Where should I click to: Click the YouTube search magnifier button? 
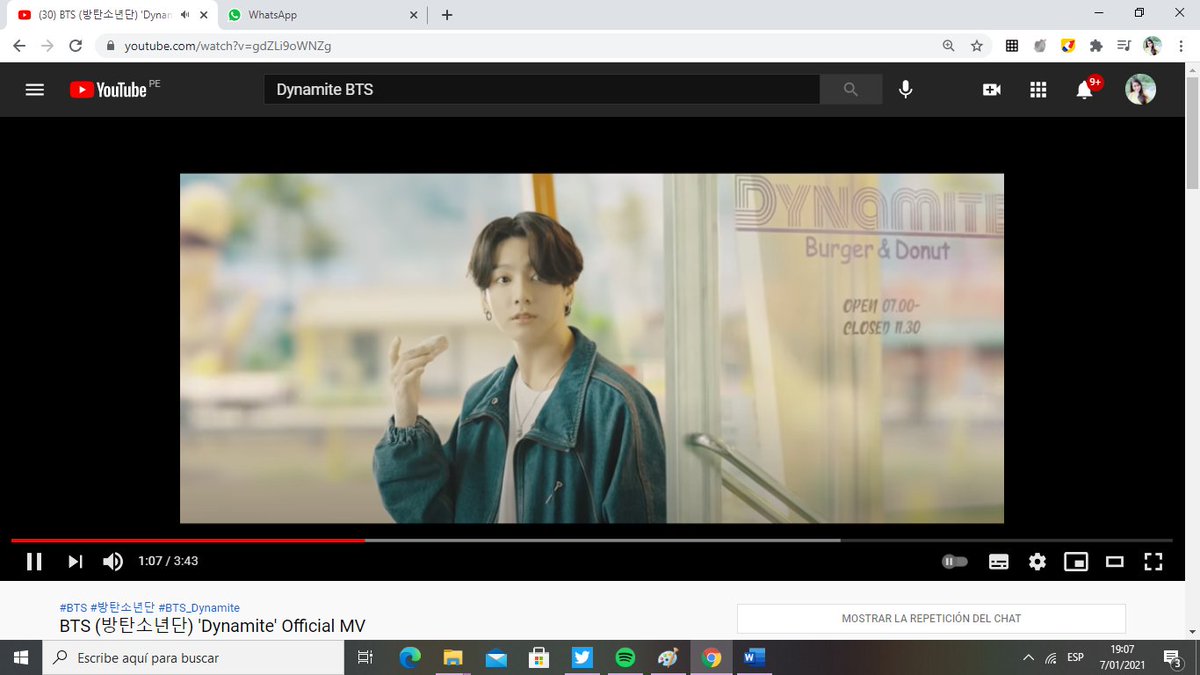[851, 89]
